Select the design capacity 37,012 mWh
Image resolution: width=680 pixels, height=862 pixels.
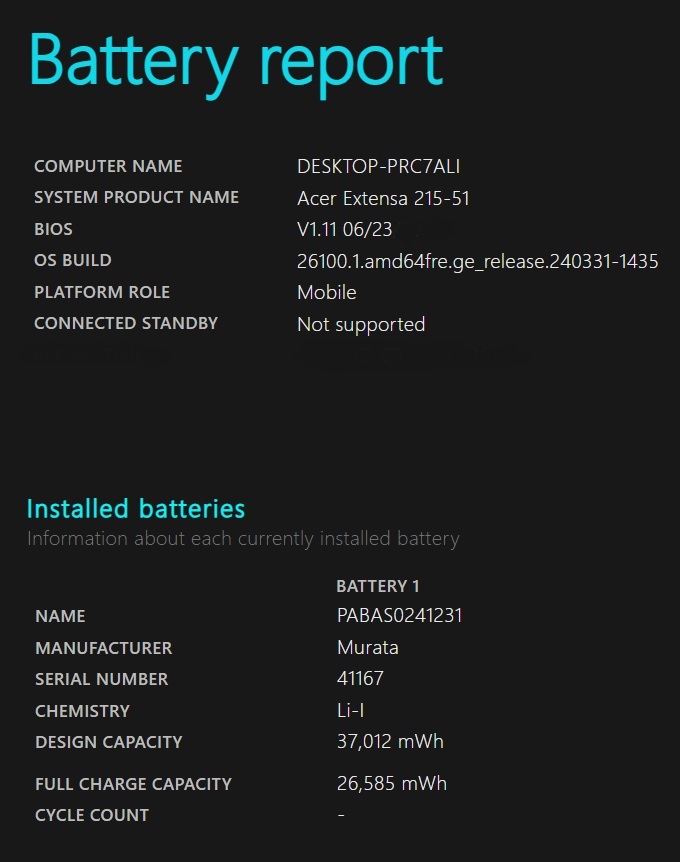(x=390, y=742)
